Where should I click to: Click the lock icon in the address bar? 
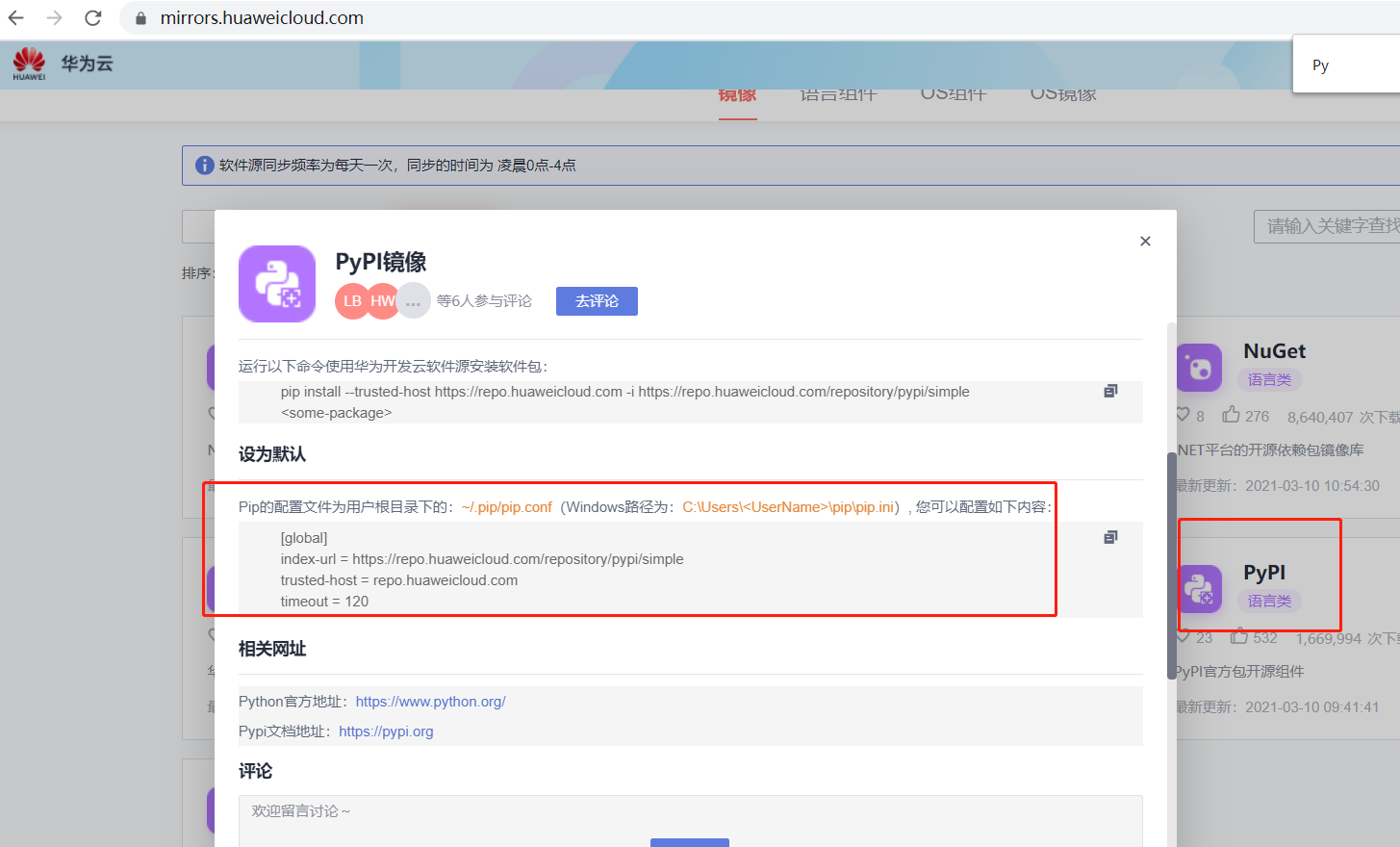coord(140,18)
